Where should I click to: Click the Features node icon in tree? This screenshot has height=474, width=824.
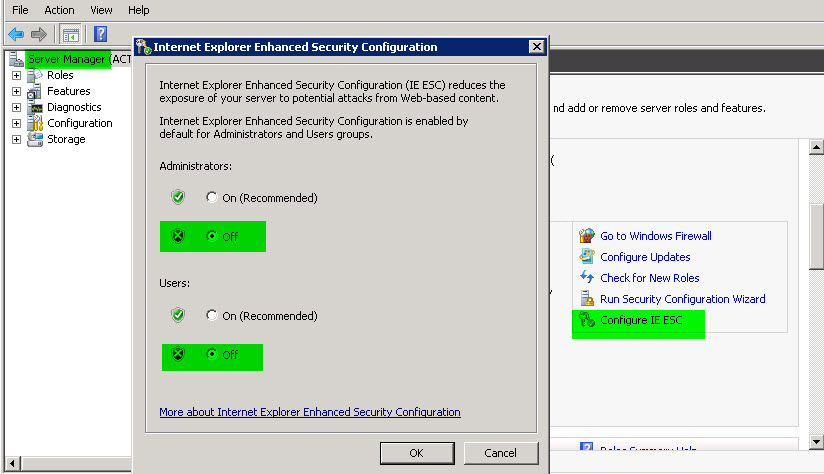click(x=35, y=91)
